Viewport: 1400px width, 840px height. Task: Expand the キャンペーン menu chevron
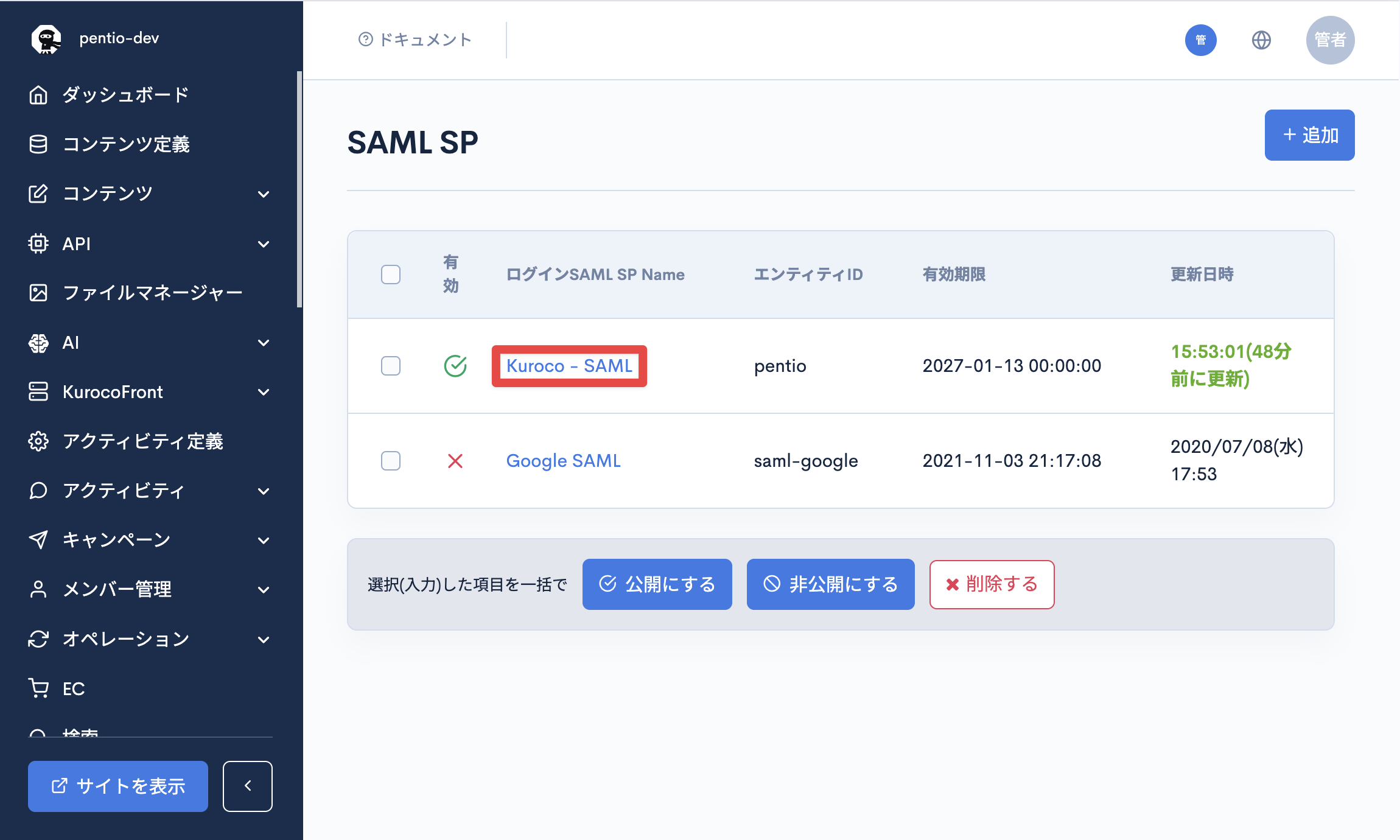click(264, 541)
